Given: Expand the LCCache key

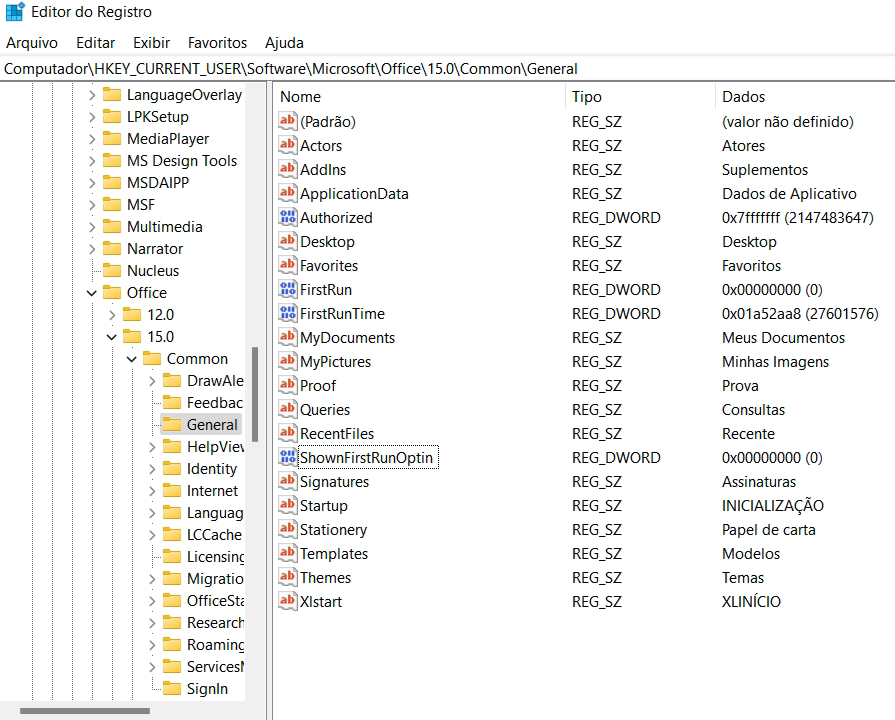Looking at the screenshot, I should [x=152, y=535].
